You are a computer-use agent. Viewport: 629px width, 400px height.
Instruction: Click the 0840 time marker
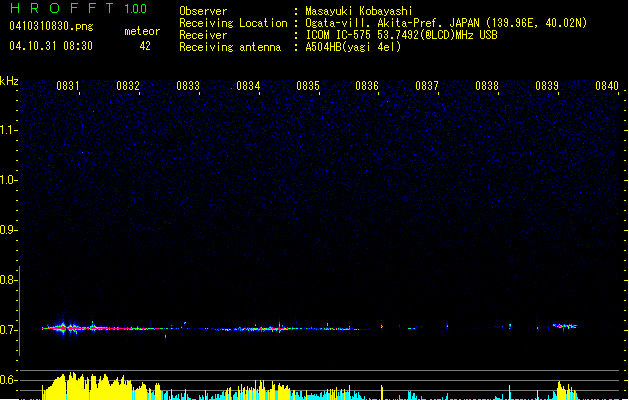tap(607, 86)
